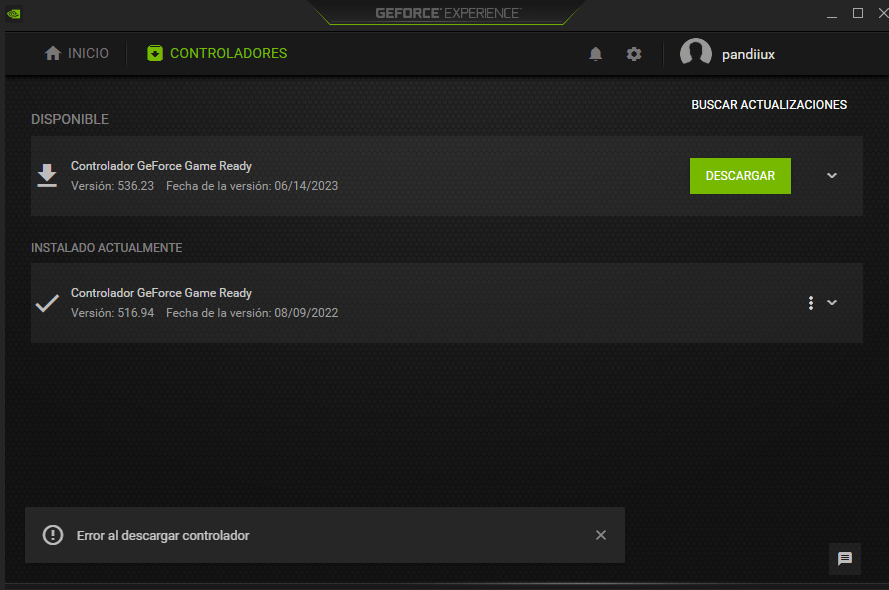This screenshot has height=590, width=889.
Task: Click the NVIDIA logo in title bar
Action: tap(14, 14)
